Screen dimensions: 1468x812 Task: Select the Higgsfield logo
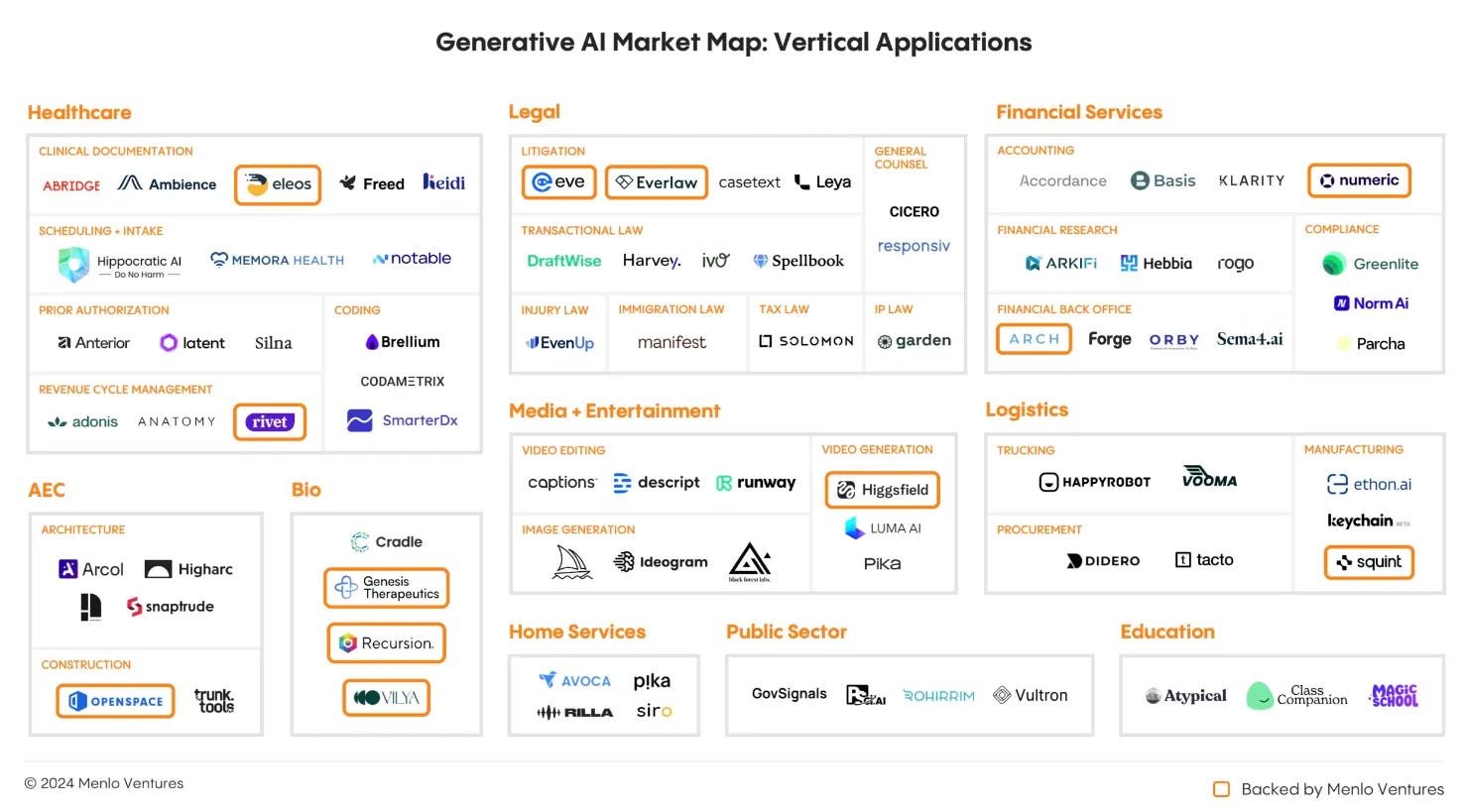tap(883, 490)
